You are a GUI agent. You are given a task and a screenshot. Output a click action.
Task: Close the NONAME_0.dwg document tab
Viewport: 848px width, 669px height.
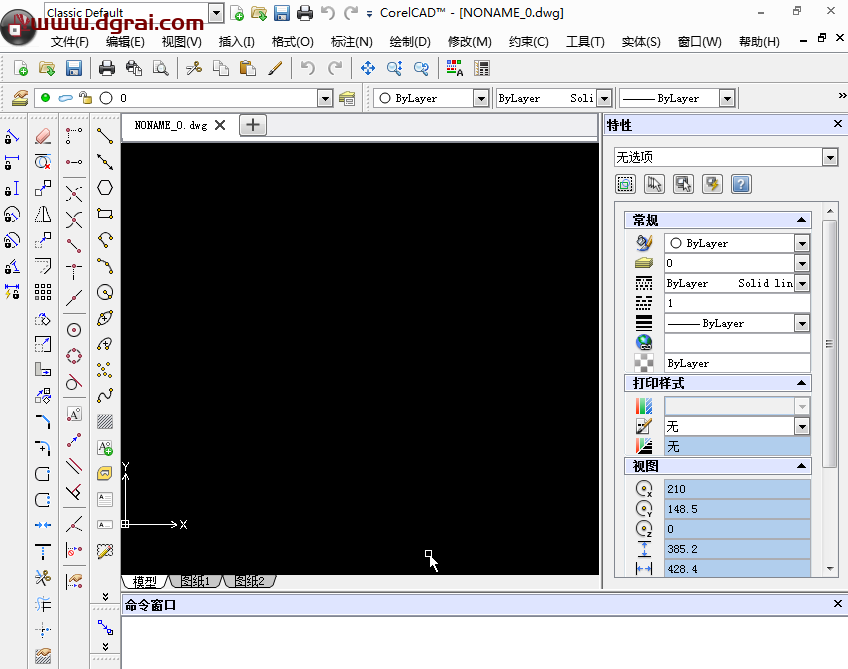click(x=220, y=125)
